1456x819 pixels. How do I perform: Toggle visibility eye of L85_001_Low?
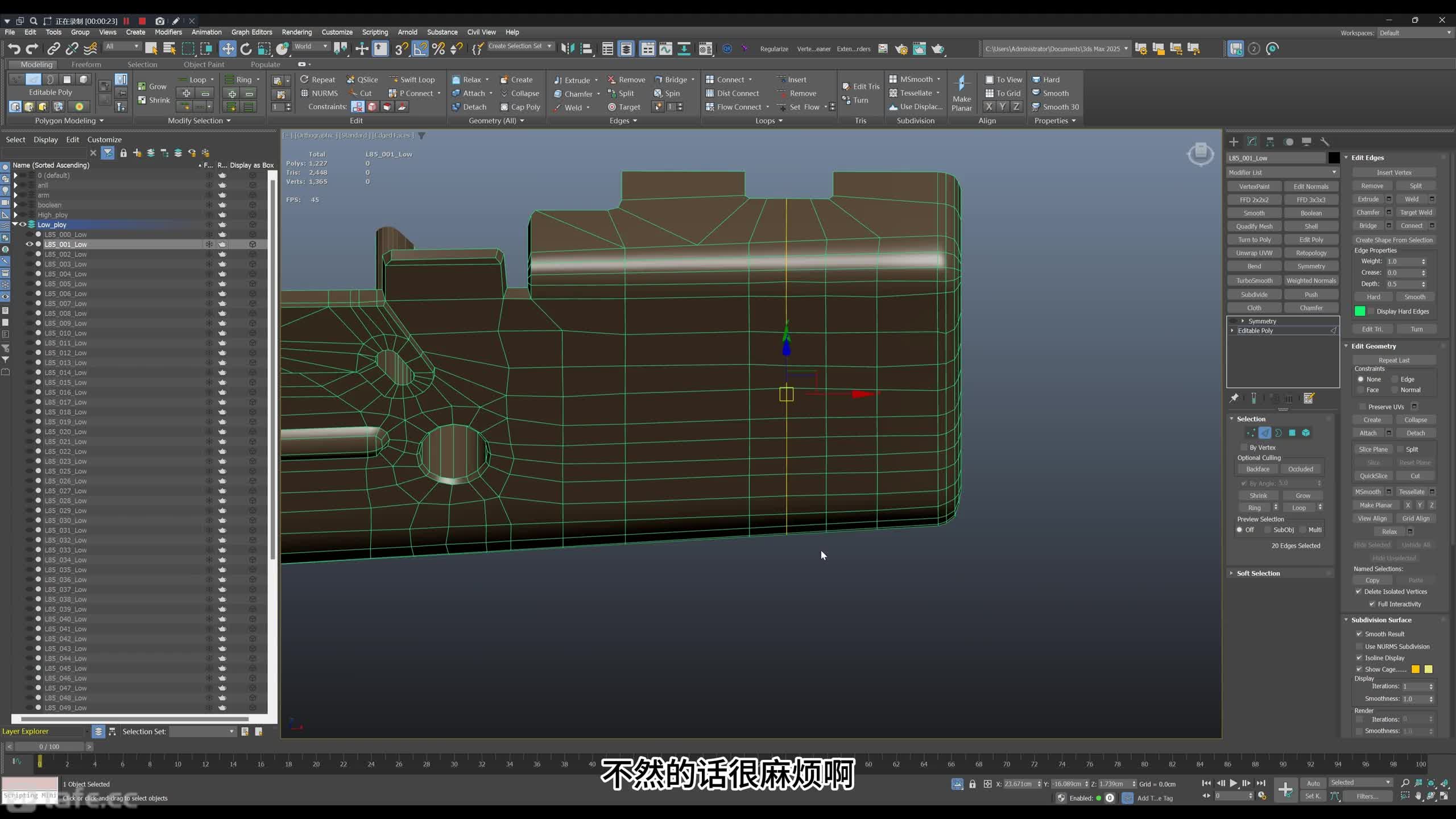[x=29, y=245]
